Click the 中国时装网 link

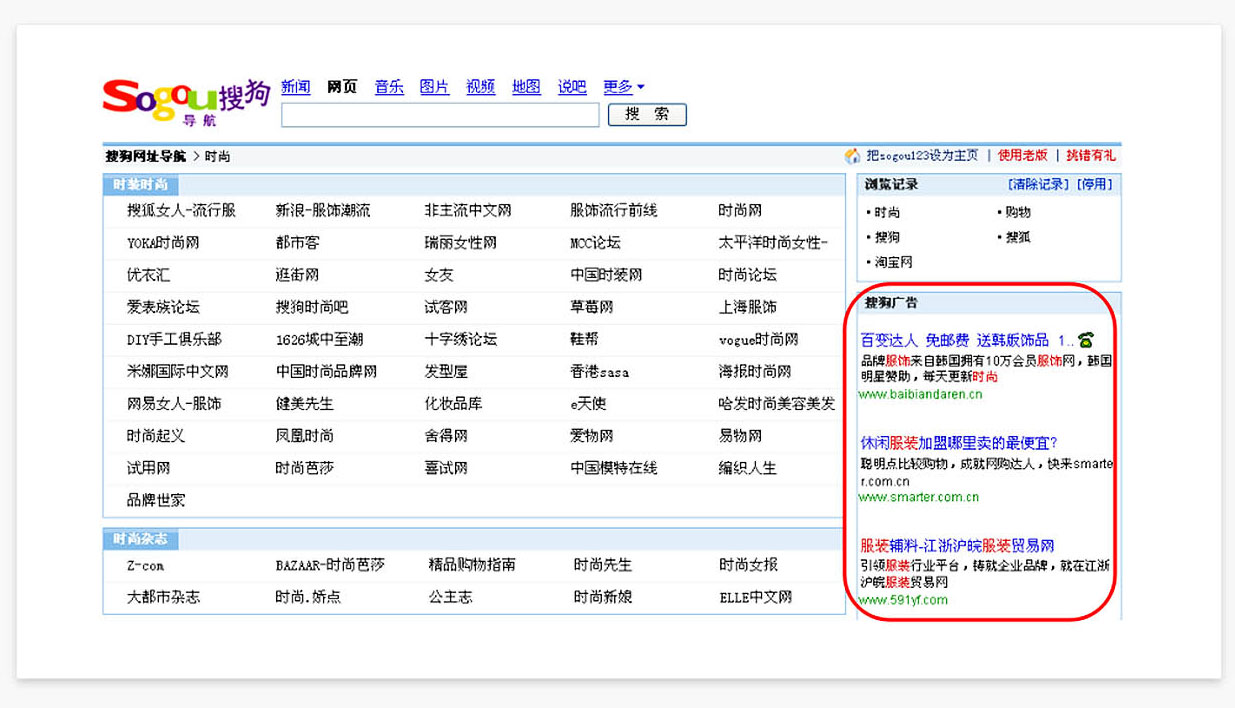pyautogui.click(x=606, y=275)
